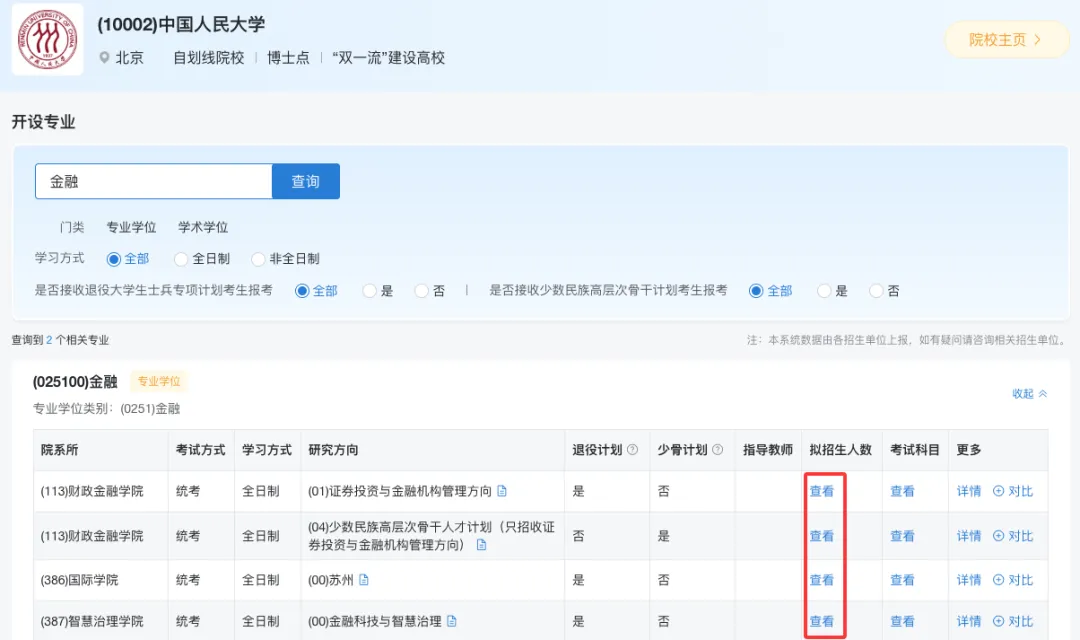Click the 自划线院校 label

pos(209,58)
